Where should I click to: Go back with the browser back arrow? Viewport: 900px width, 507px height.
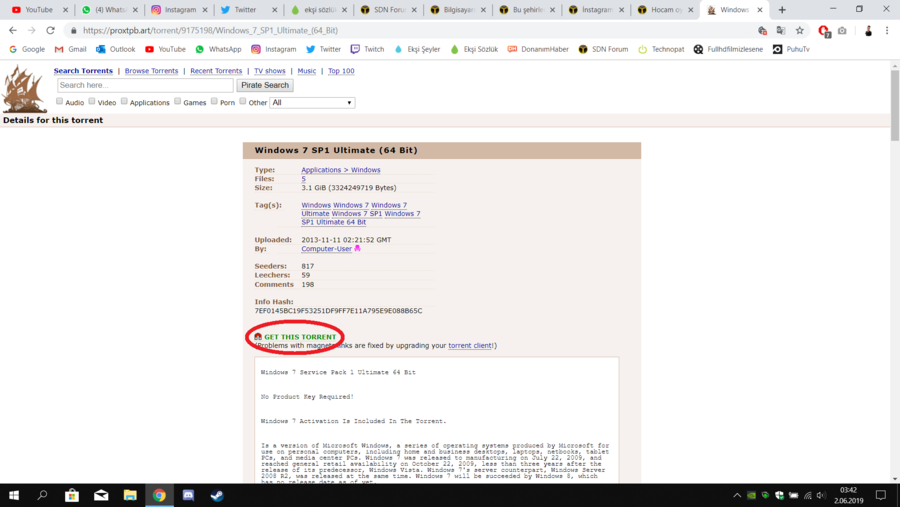13,30
